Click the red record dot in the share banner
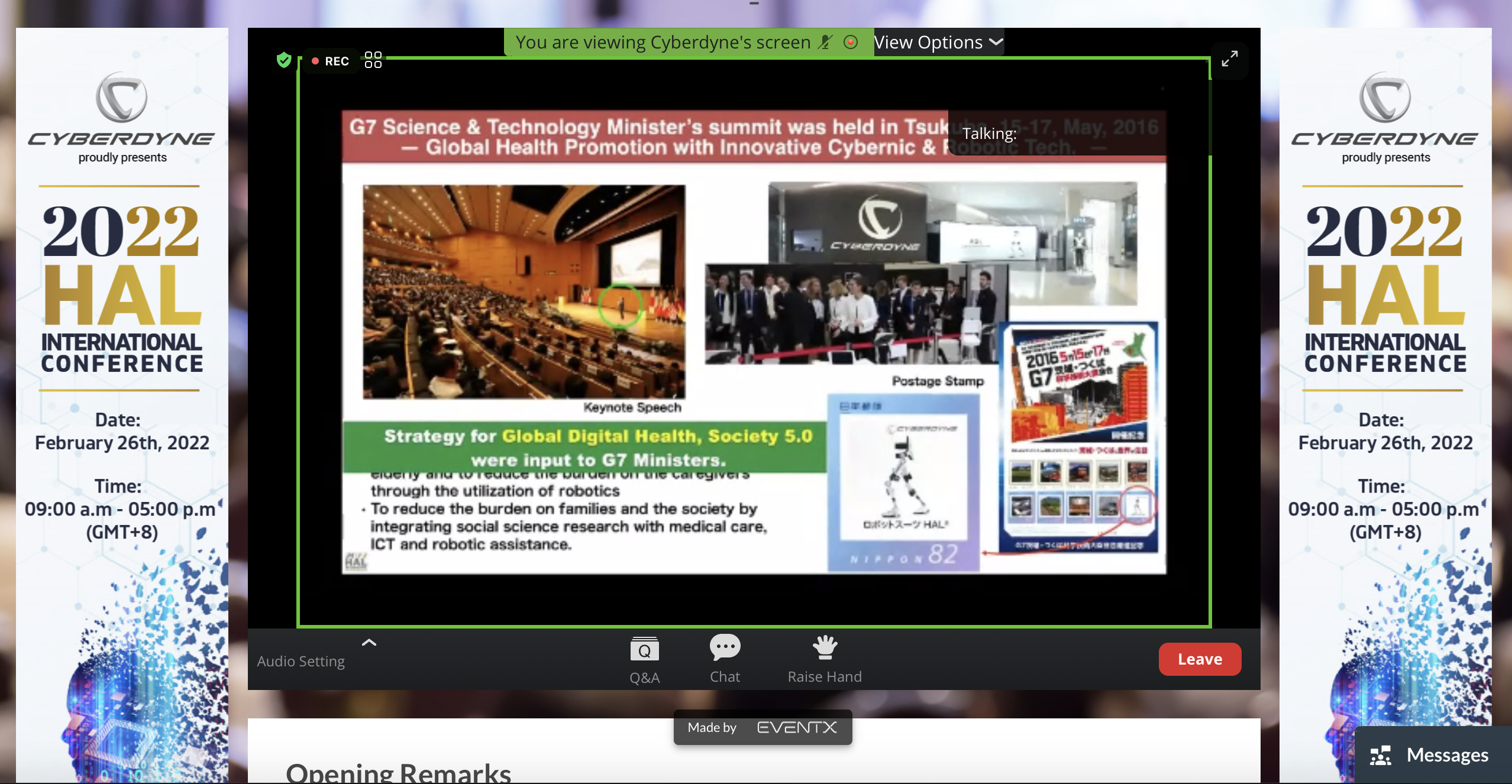This screenshot has height=784, width=1512. click(x=851, y=42)
